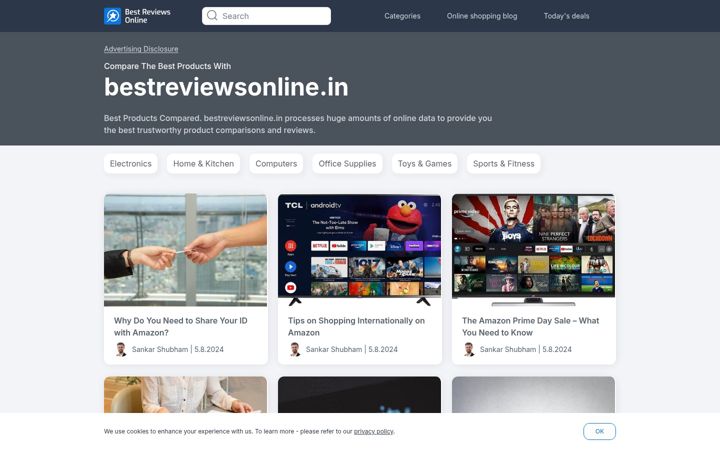
Task: Open the Prime Video TV article image
Action: tap(534, 250)
